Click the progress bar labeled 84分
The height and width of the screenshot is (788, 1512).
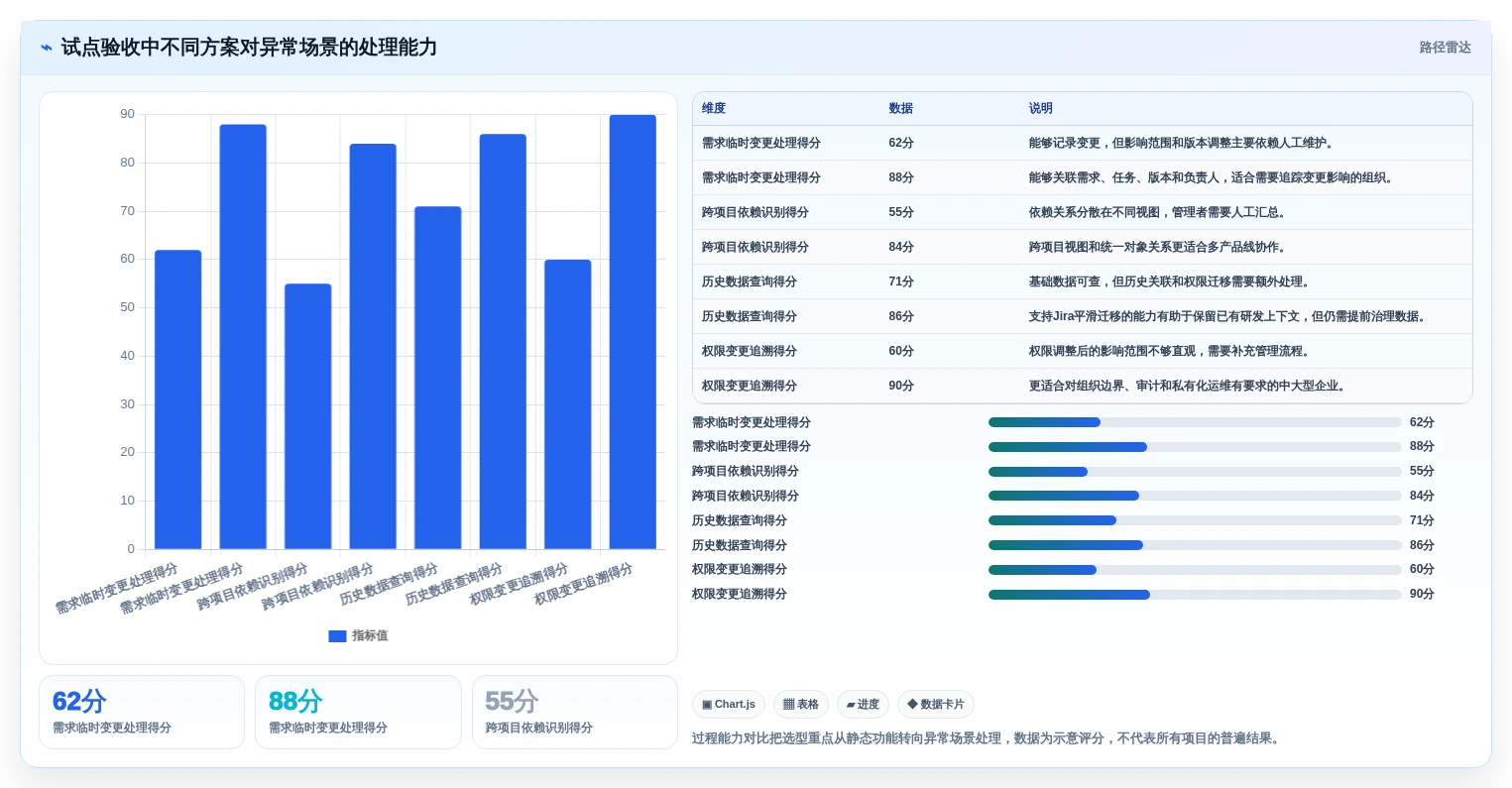click(x=1195, y=496)
